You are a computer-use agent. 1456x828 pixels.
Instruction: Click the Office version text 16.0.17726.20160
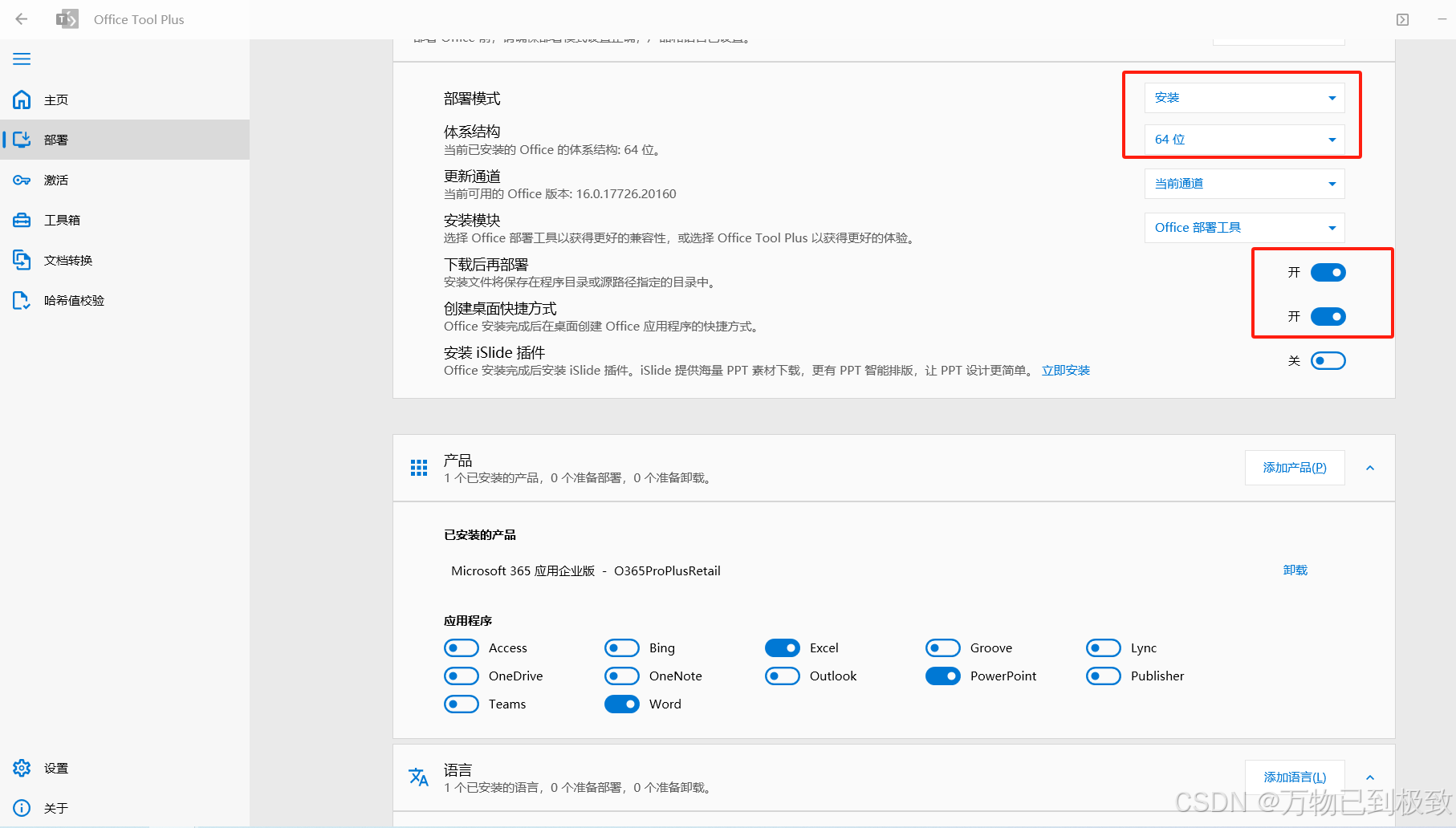click(626, 194)
